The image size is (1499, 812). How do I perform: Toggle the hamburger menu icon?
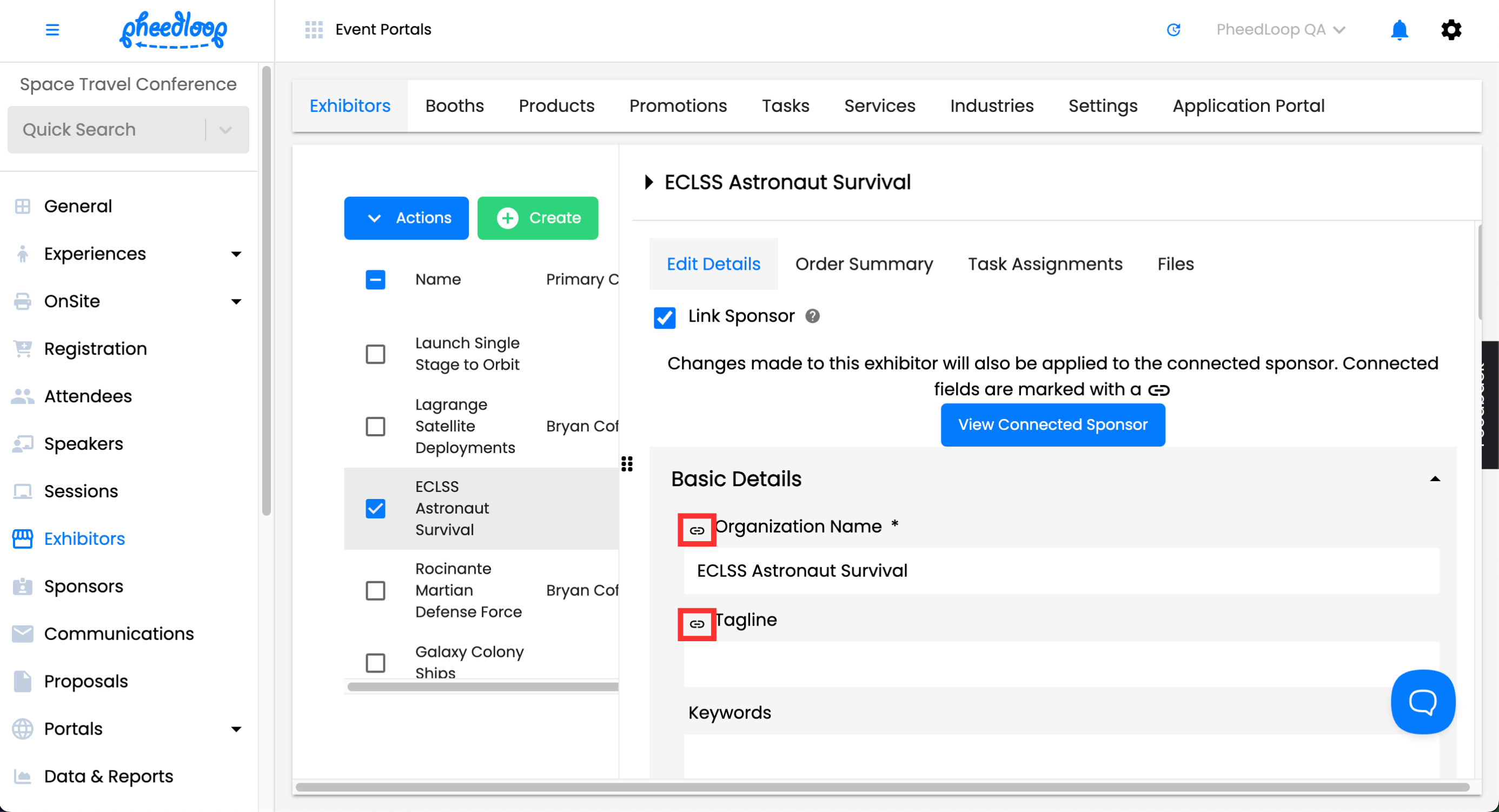click(52, 30)
